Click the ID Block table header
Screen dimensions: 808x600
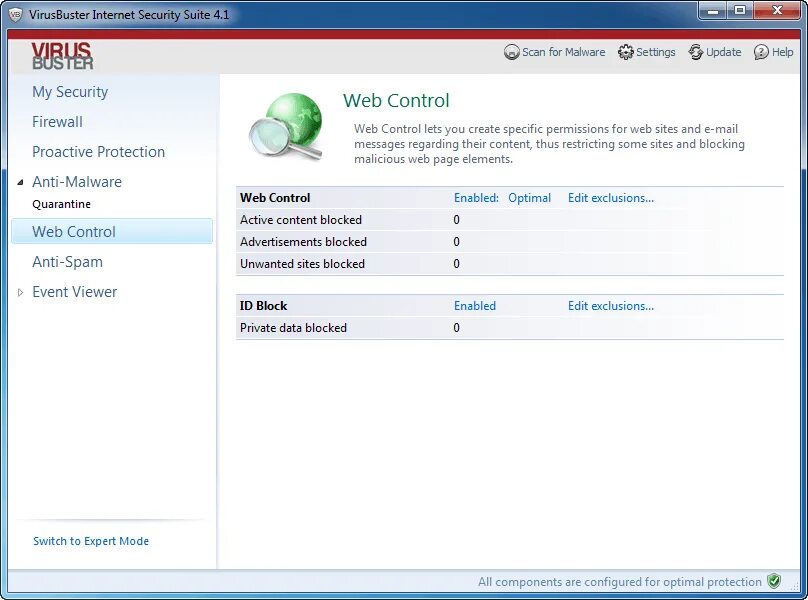pos(263,306)
